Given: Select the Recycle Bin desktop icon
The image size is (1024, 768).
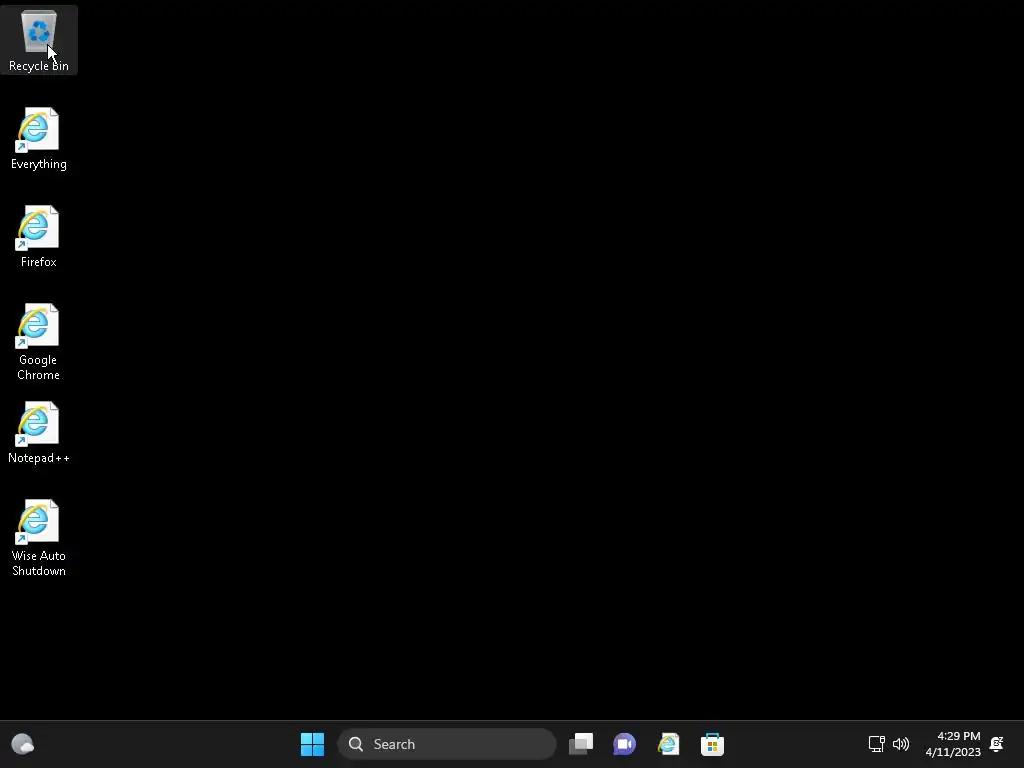Looking at the screenshot, I should coord(39,40).
